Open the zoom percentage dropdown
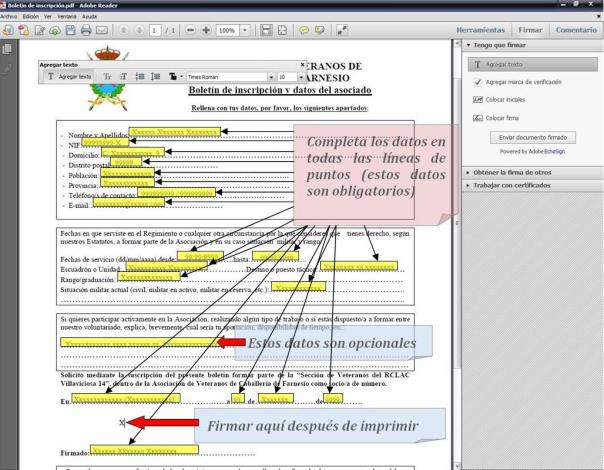 point(247,31)
